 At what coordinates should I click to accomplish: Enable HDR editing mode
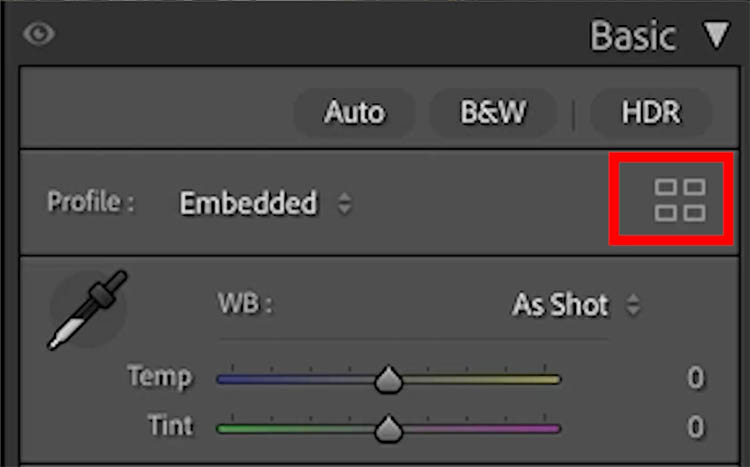click(x=651, y=113)
